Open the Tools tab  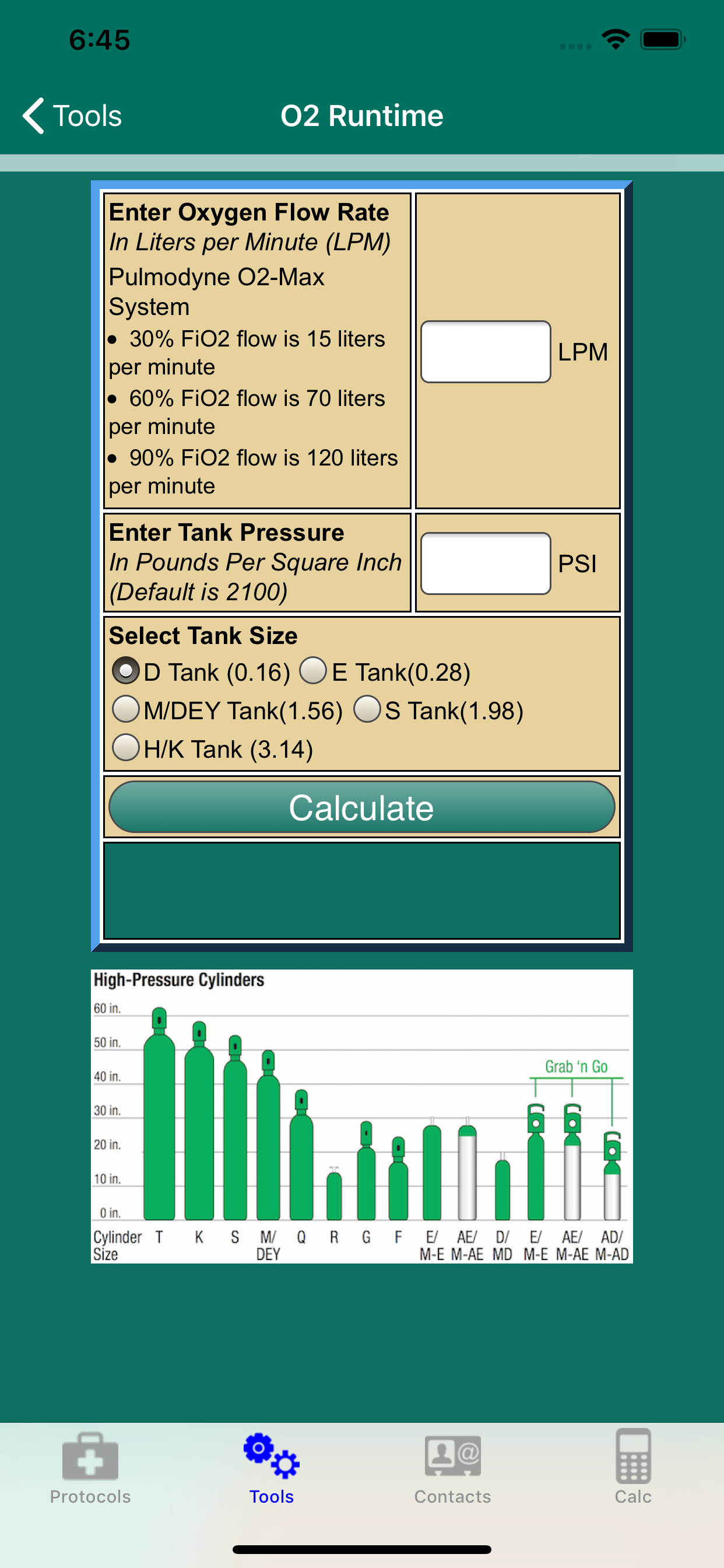pos(271,1468)
